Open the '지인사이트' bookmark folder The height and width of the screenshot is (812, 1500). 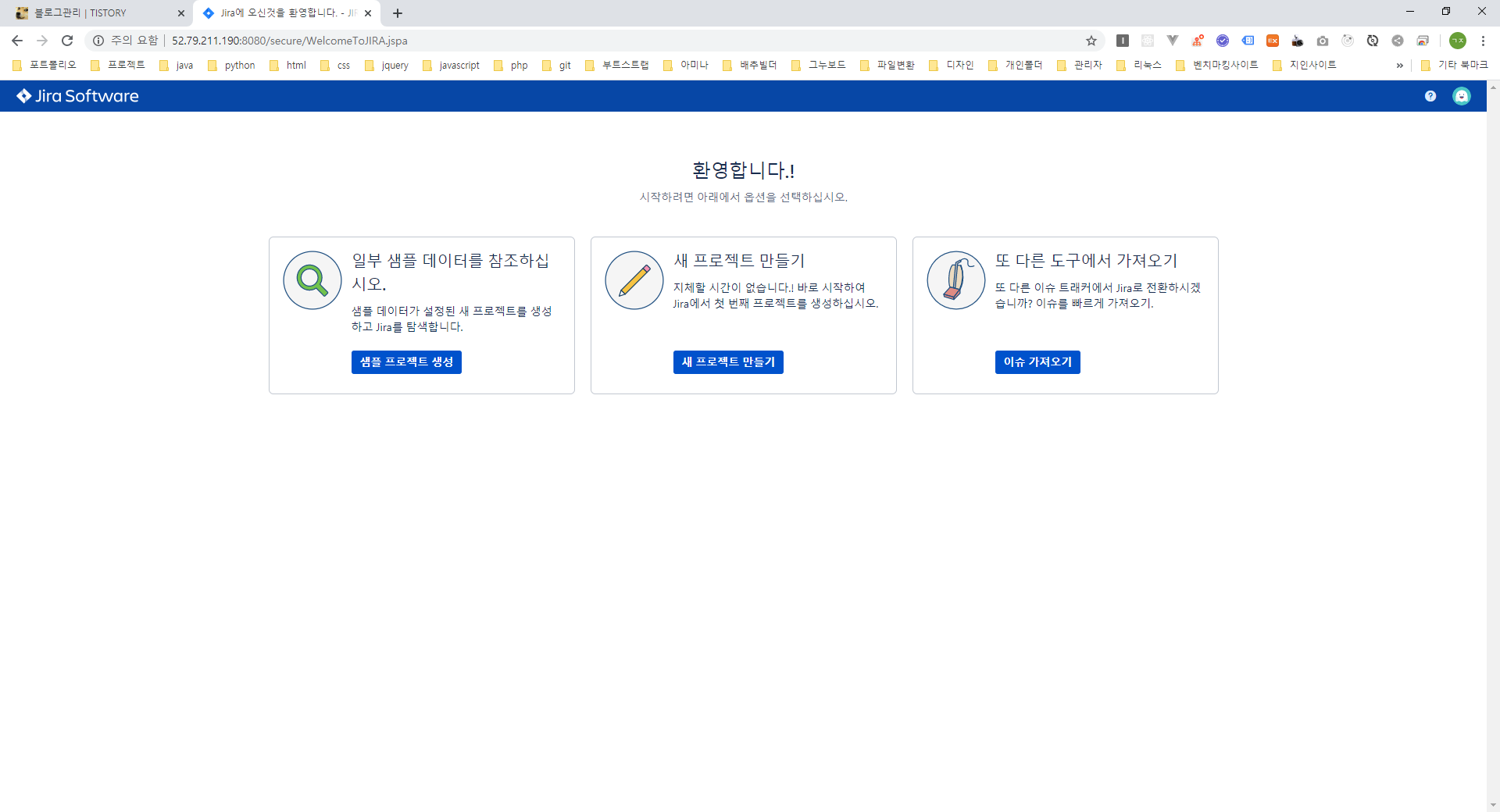click(1305, 66)
